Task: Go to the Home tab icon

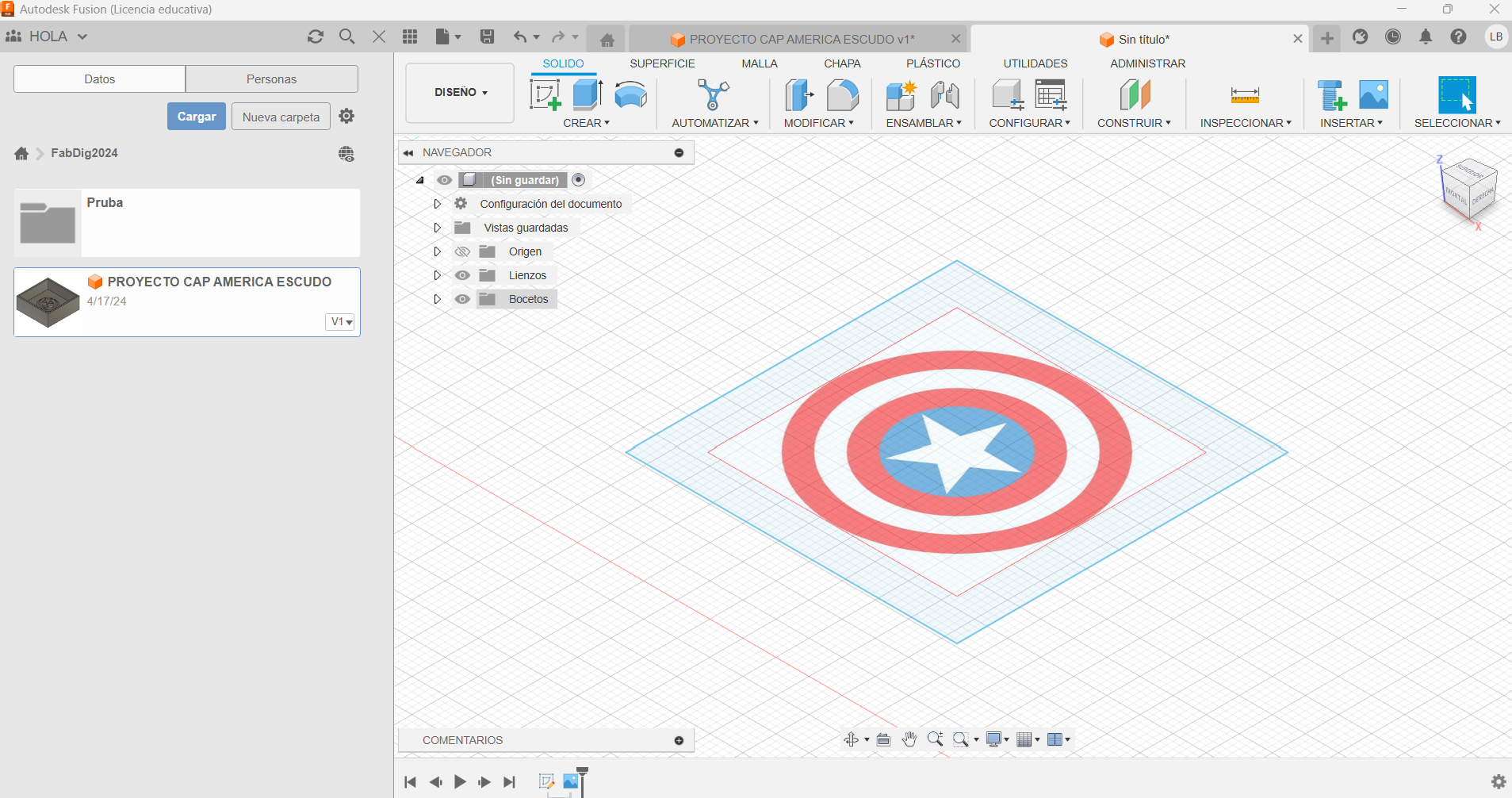Action: coord(607,40)
